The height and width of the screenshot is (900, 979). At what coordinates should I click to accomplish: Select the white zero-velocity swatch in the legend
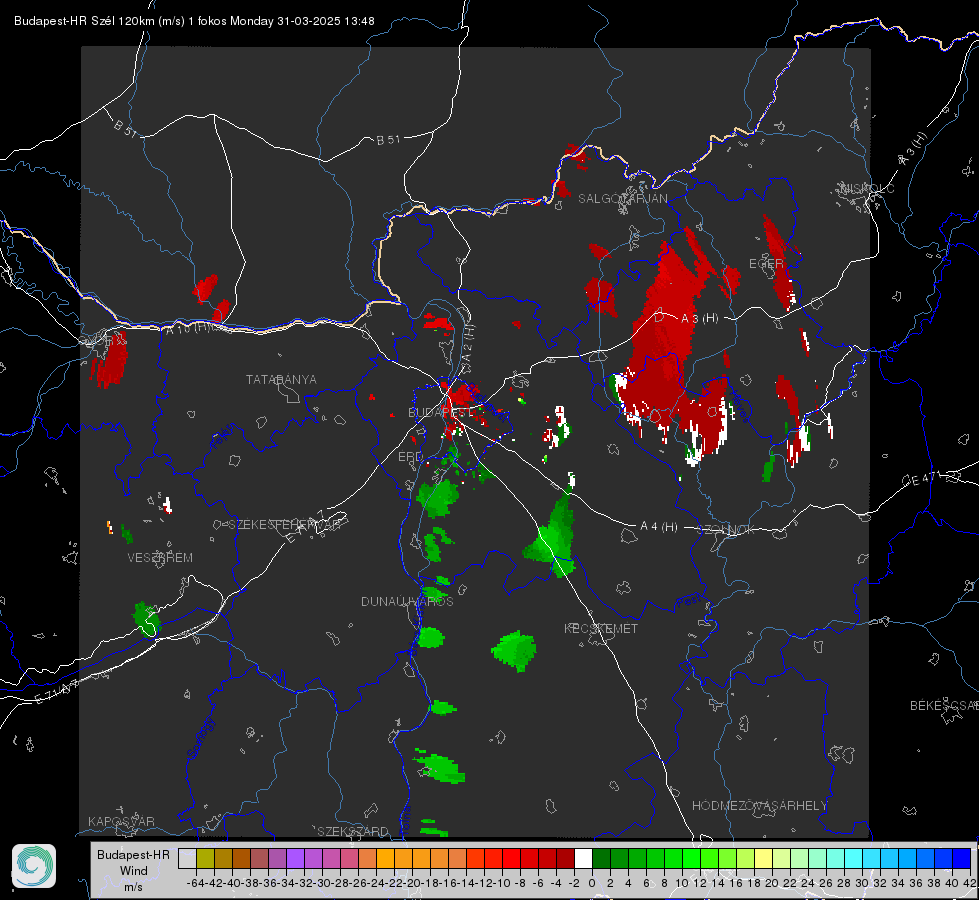(583, 858)
